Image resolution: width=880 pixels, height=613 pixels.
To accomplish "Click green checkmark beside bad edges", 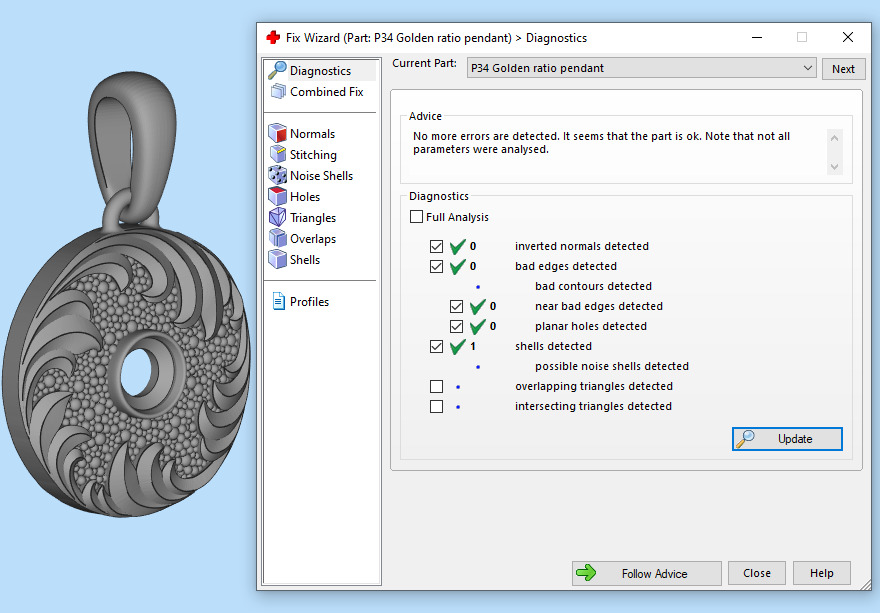I will click(x=458, y=266).
